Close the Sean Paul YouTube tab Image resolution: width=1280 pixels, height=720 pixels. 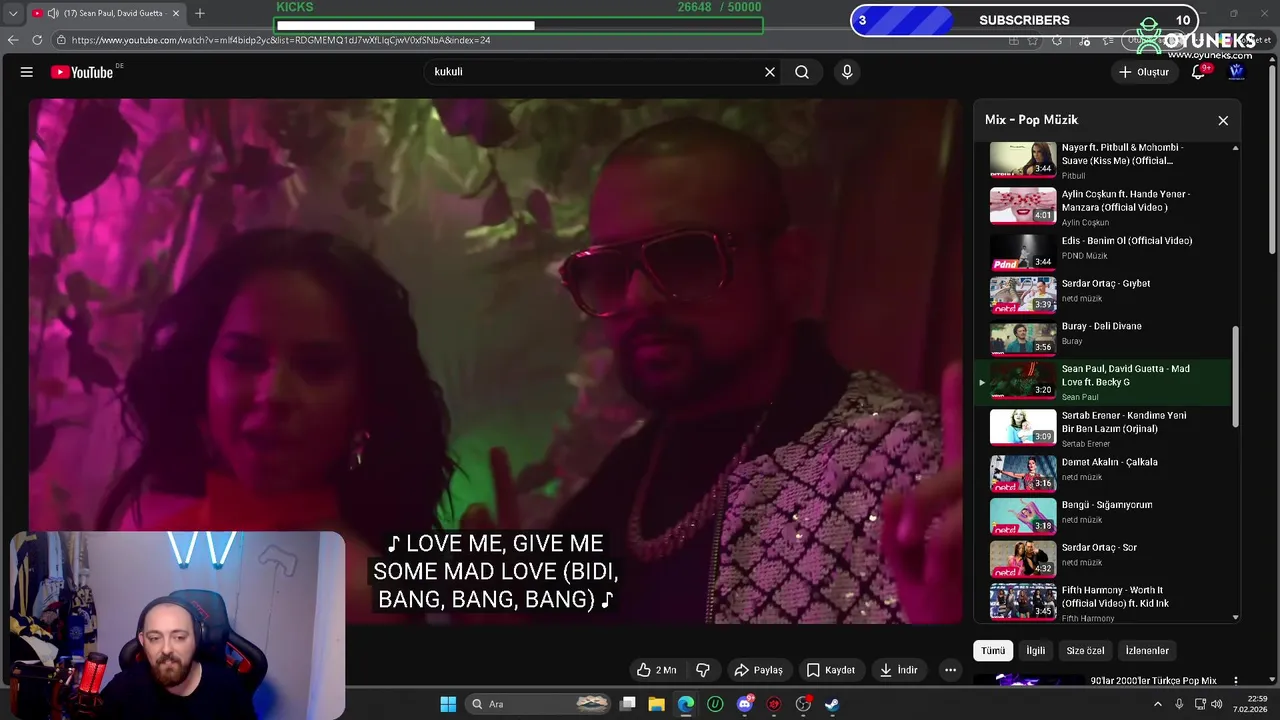[x=177, y=13]
